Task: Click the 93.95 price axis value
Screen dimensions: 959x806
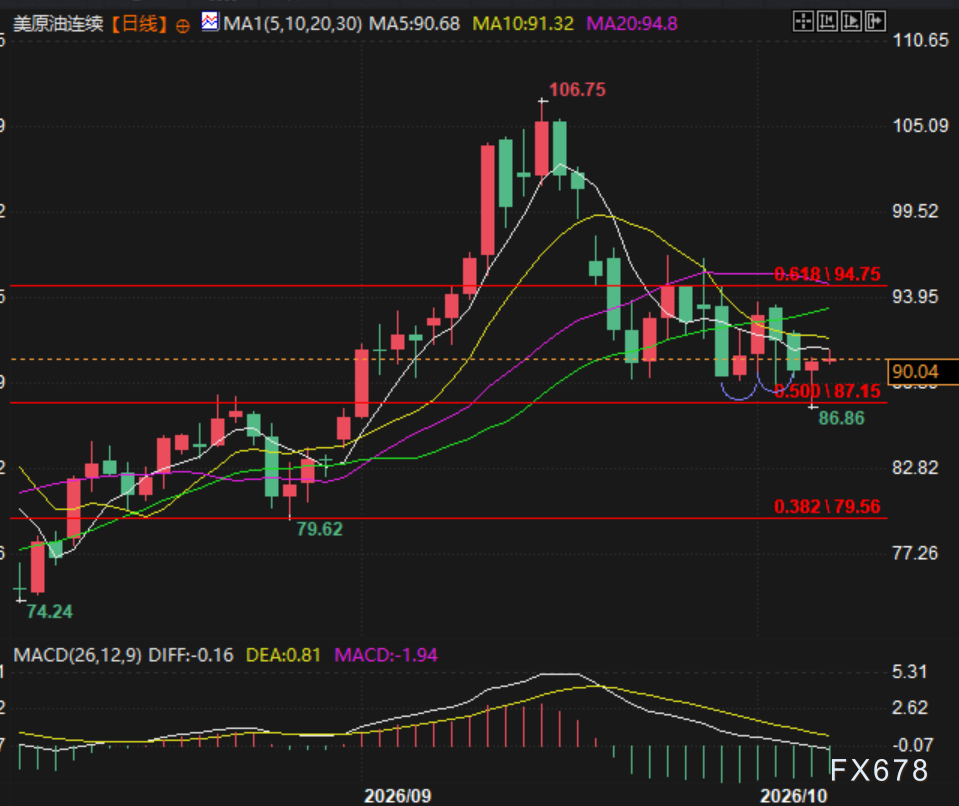Action: pos(915,297)
